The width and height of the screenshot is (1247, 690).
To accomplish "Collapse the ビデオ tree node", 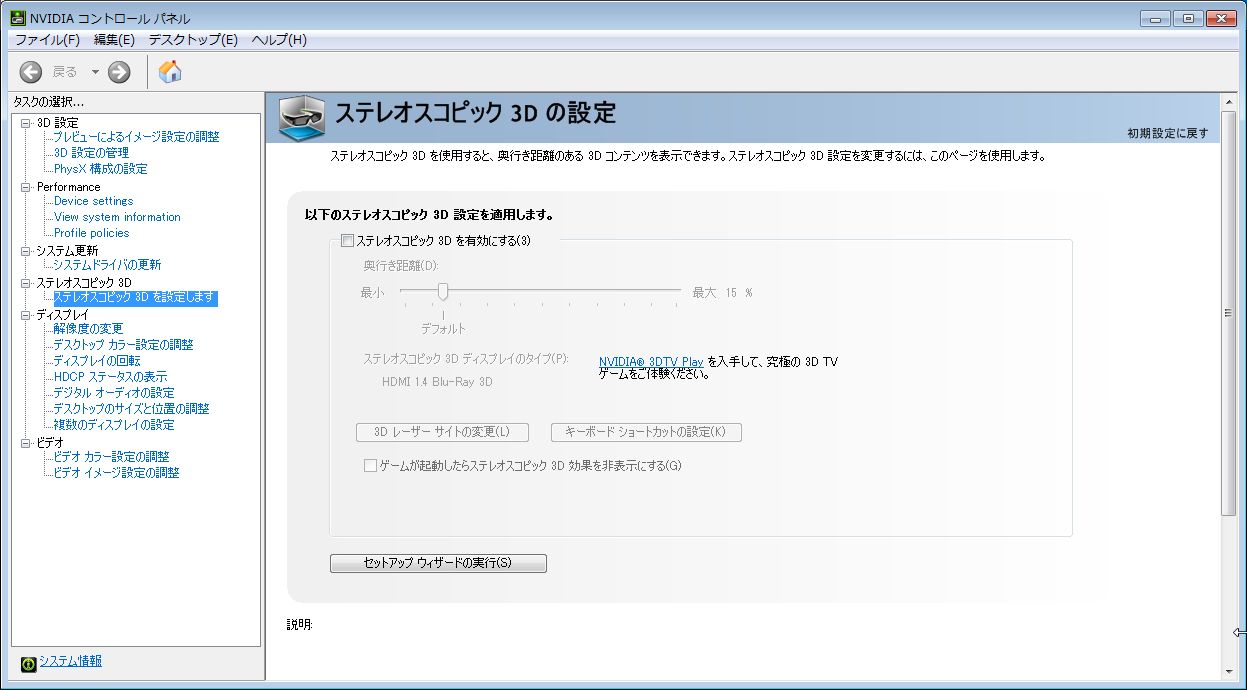I will point(26,443).
